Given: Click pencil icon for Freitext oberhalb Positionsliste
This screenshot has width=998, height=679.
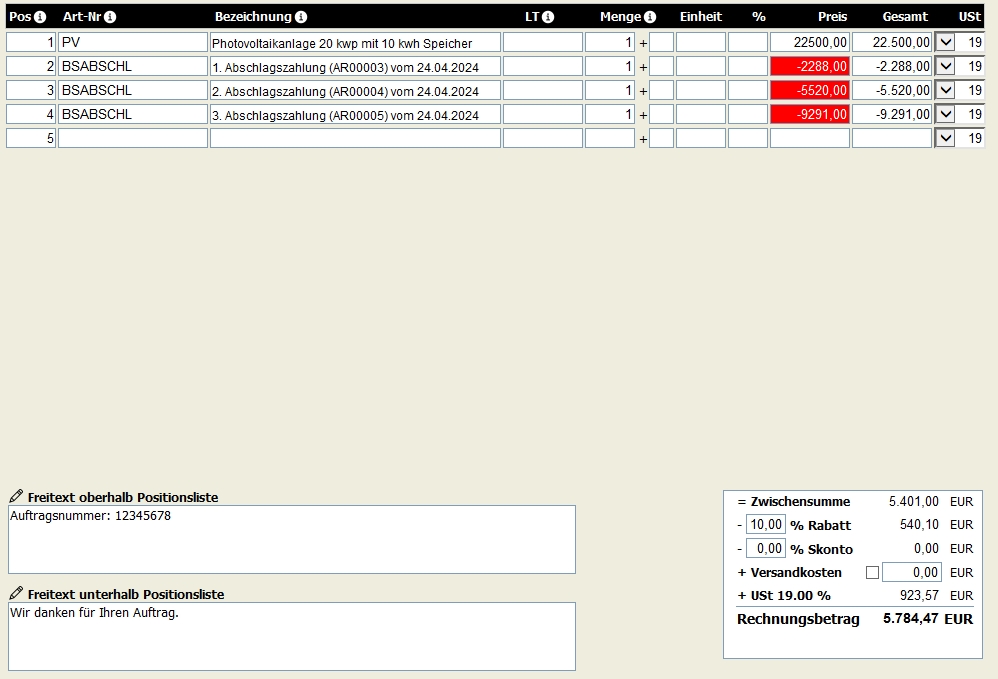Looking at the screenshot, I should [17, 496].
